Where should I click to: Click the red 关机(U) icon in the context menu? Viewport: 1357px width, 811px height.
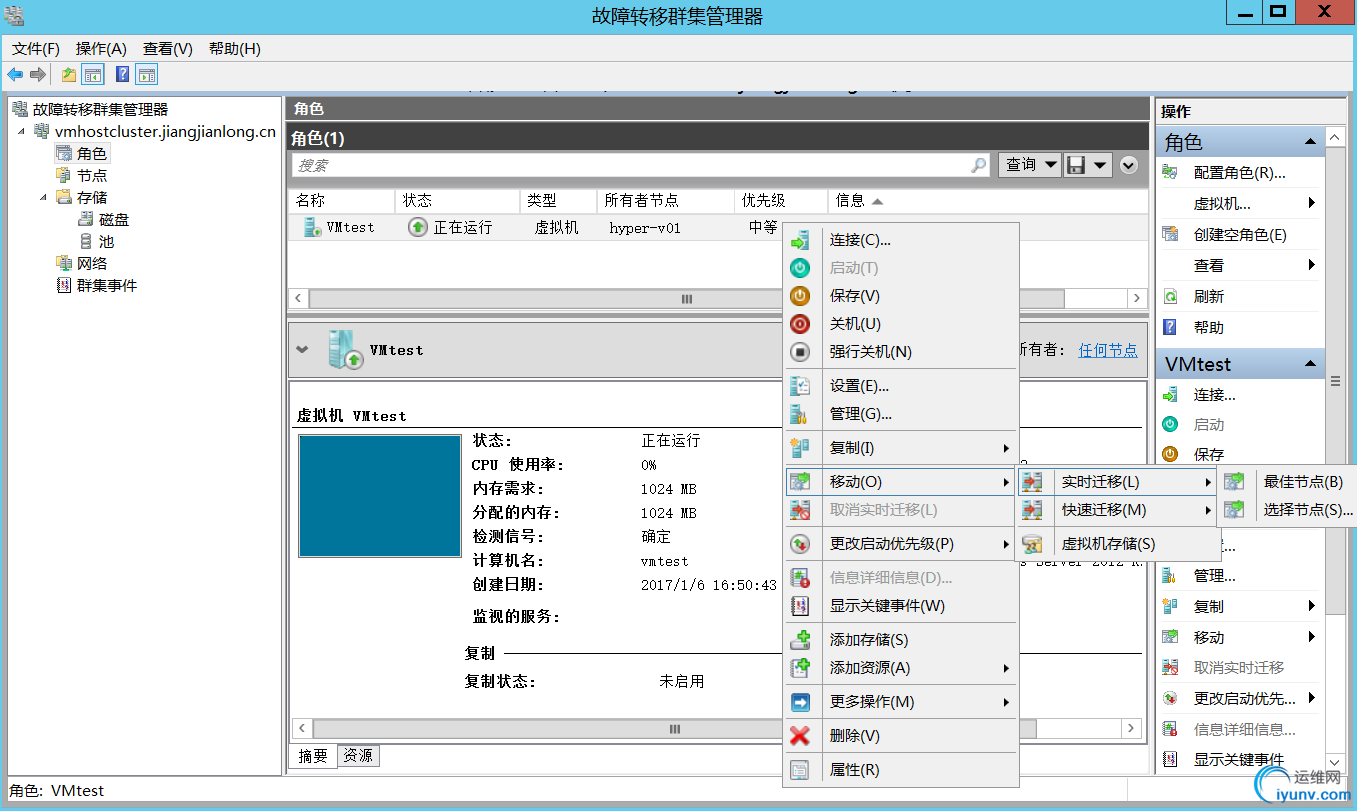pos(800,324)
